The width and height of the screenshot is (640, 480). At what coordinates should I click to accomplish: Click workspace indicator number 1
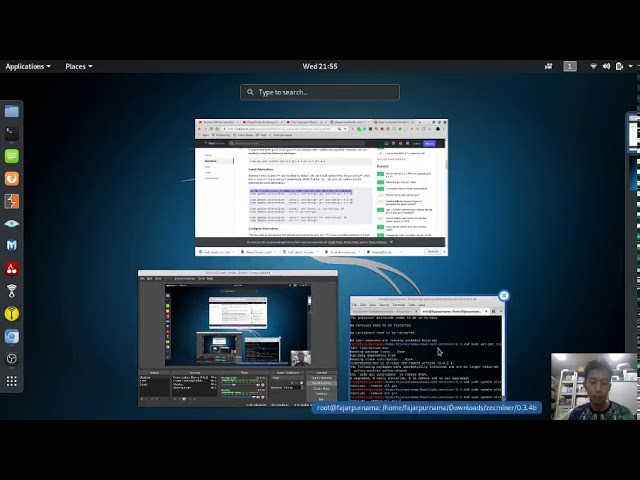click(570, 66)
